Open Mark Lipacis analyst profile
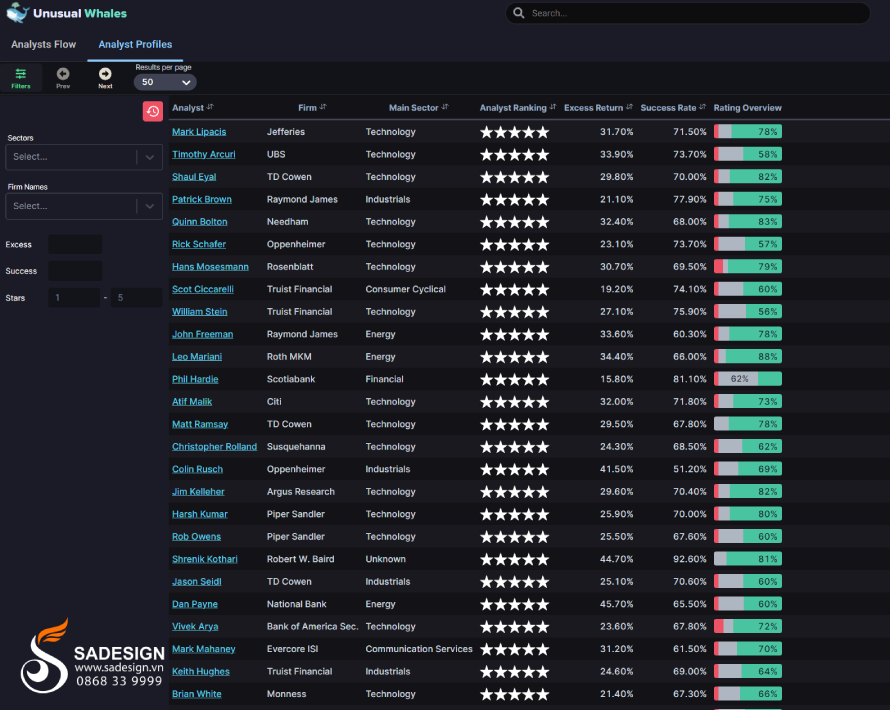 click(x=199, y=132)
